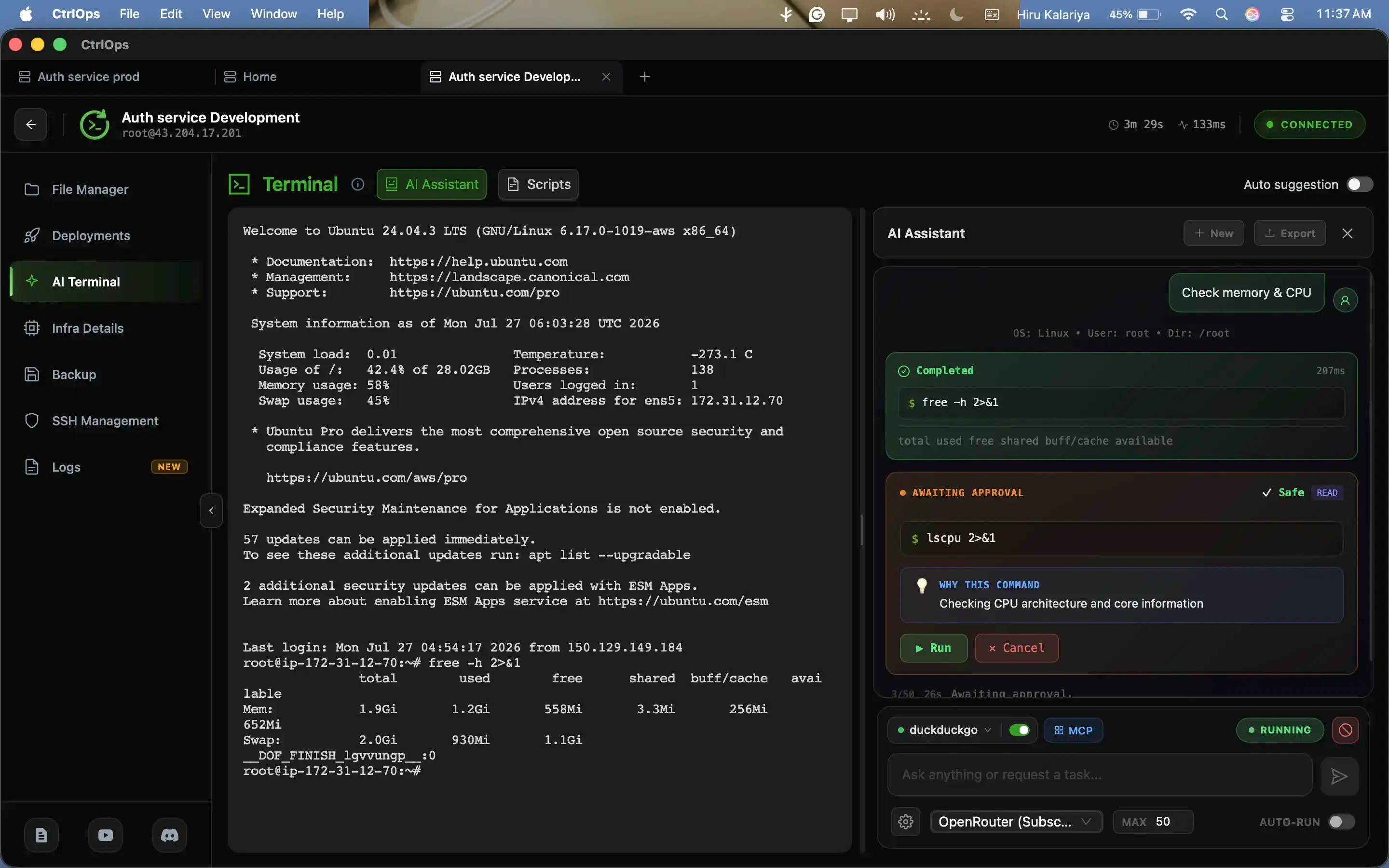The image size is (1389, 868).
Task: Open the MCP button
Action: pos(1073,730)
